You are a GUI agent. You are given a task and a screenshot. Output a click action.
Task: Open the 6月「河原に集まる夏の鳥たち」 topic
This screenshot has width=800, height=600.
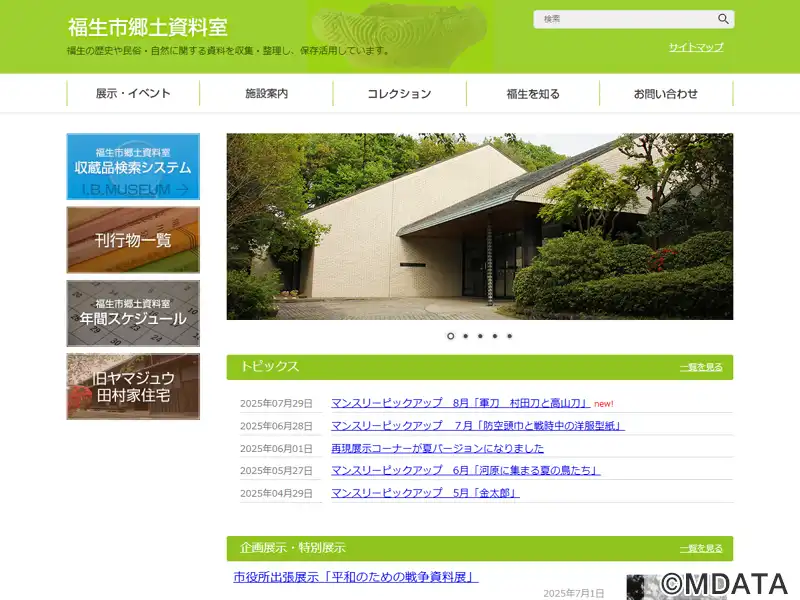tap(465, 470)
